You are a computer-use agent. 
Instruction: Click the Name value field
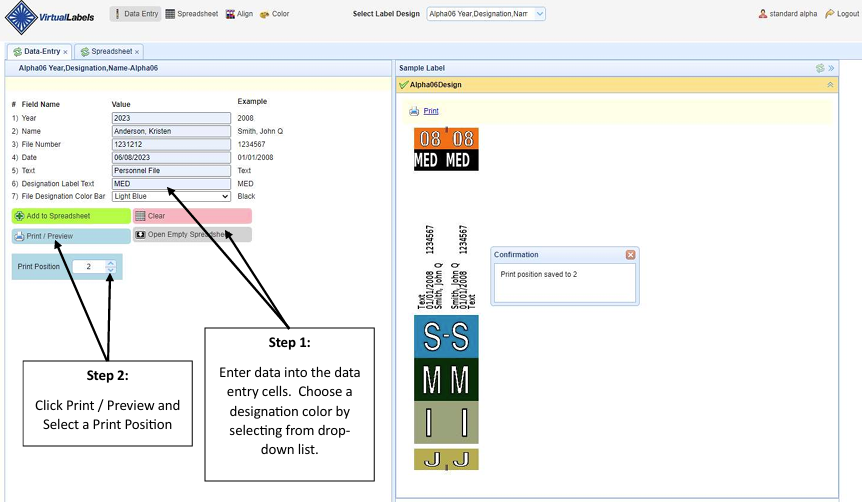coord(171,131)
